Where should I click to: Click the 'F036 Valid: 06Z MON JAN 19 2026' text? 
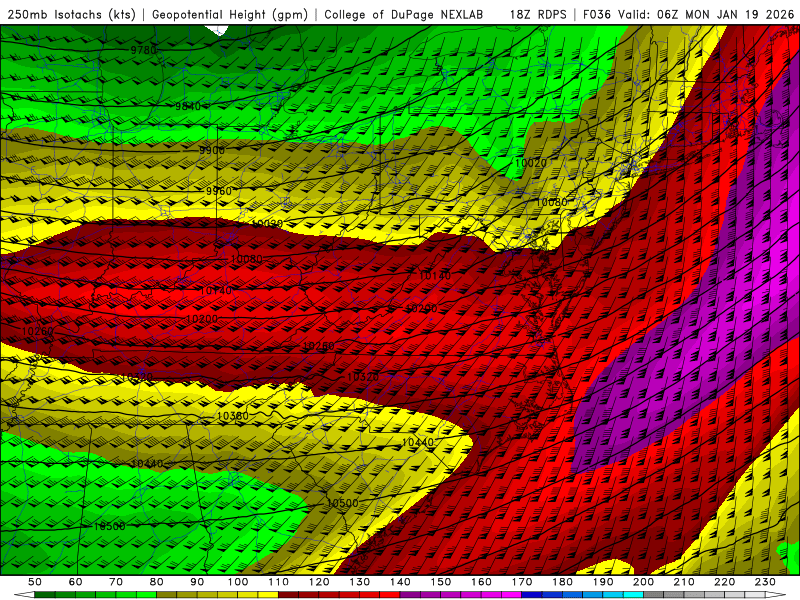[688, 15]
